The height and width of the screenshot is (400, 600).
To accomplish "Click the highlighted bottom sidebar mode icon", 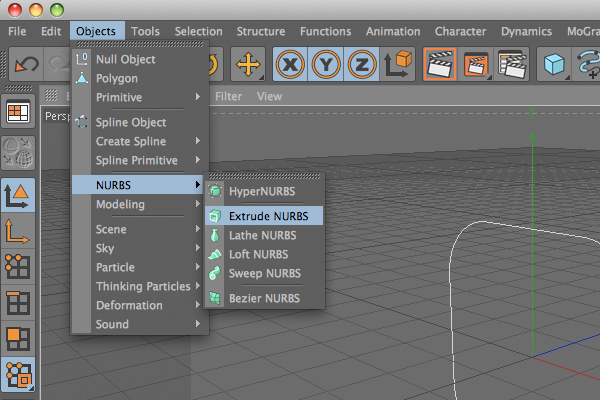I will click(18, 374).
